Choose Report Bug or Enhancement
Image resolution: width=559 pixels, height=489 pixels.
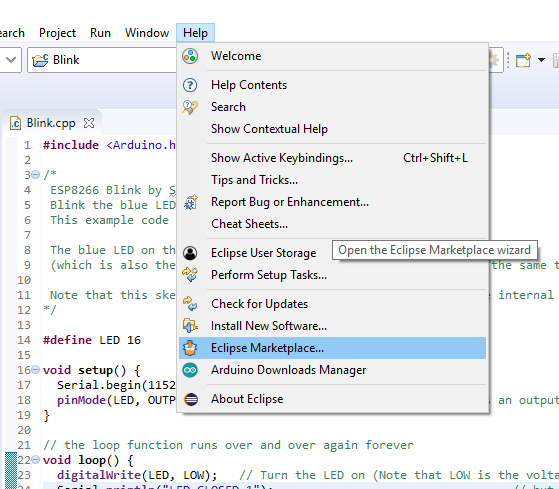pyautogui.click(x=332, y=202)
